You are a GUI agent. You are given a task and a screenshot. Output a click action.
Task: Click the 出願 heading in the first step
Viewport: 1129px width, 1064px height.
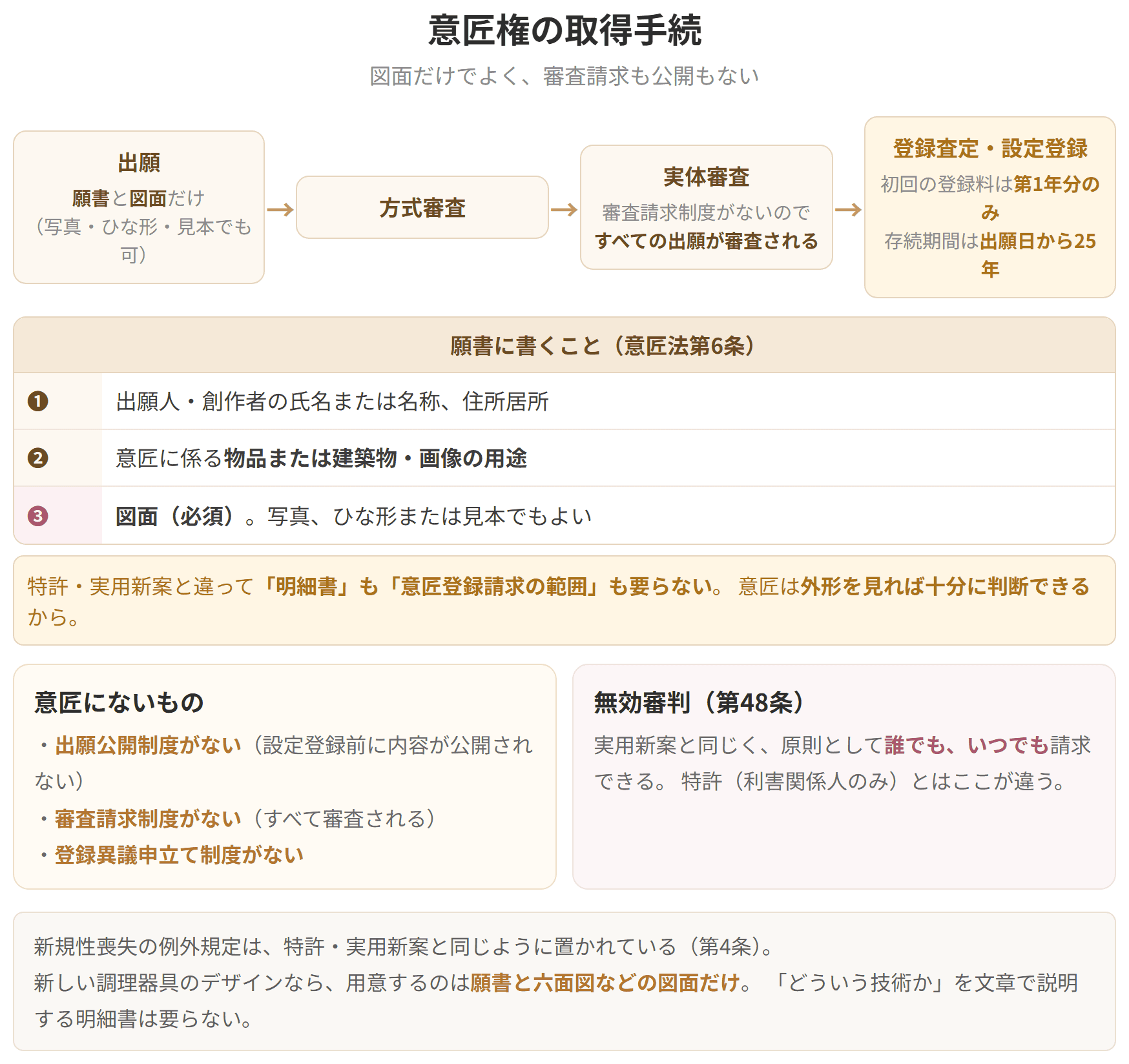pos(139,163)
